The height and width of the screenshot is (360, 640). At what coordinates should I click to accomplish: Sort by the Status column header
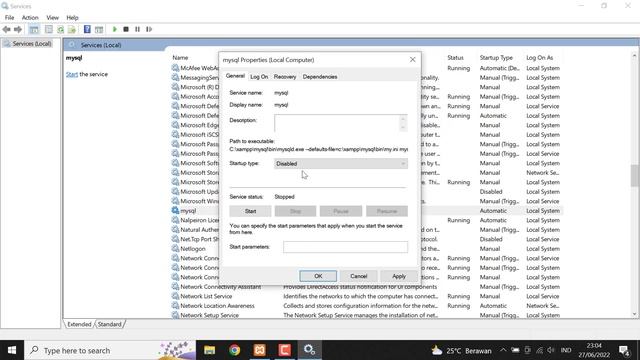pos(456,58)
